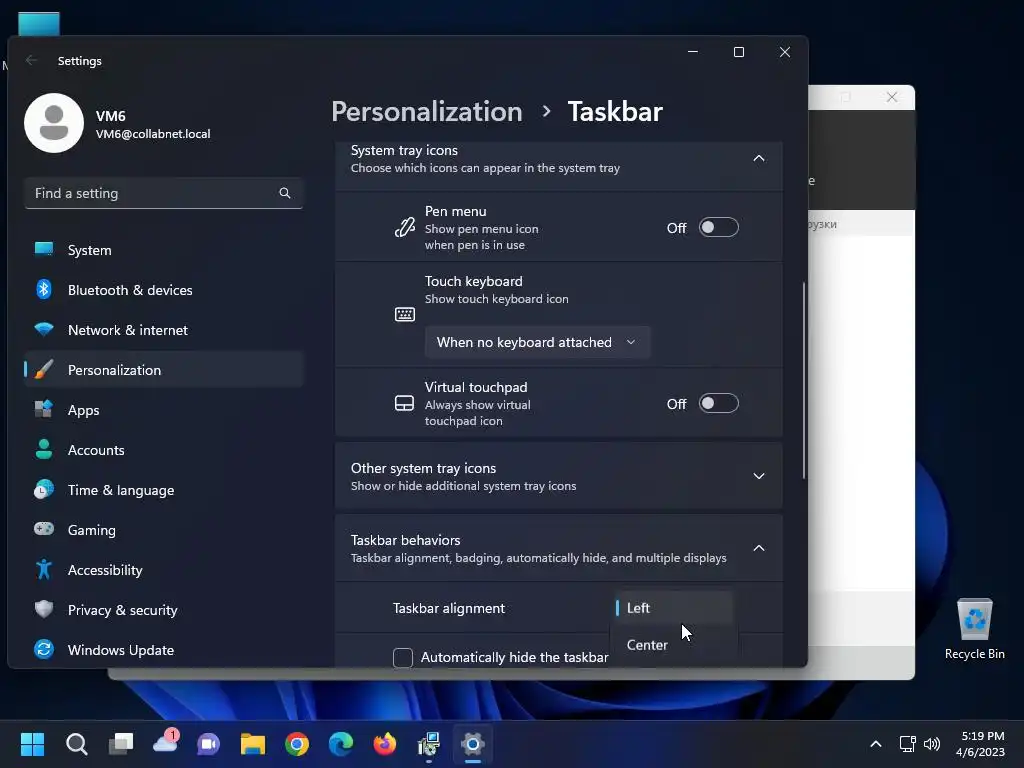Click the Accessibility figure icon
Screen dimensions: 1024x768
pos(44,569)
